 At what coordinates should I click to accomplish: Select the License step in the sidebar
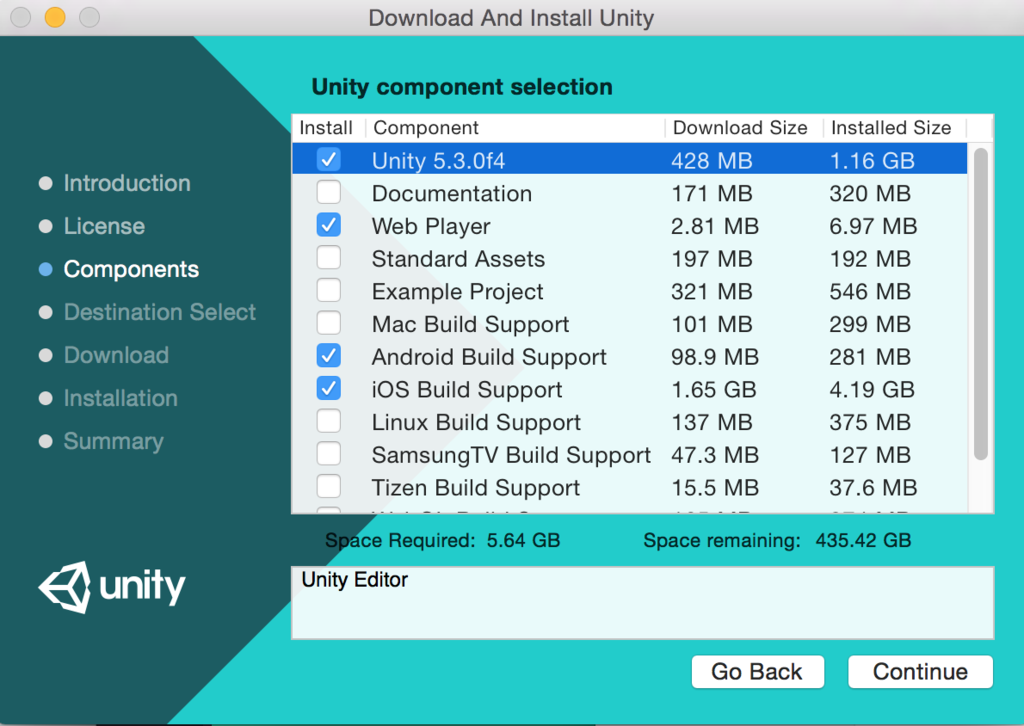tap(103, 226)
